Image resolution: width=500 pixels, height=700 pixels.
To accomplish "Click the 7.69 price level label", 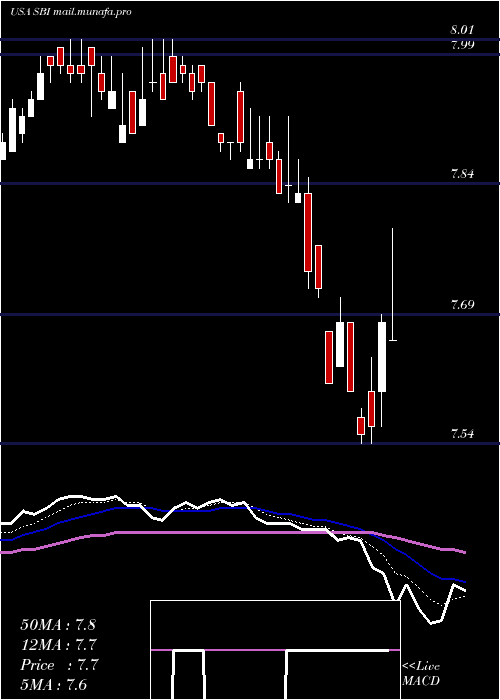I will tap(462, 305).
